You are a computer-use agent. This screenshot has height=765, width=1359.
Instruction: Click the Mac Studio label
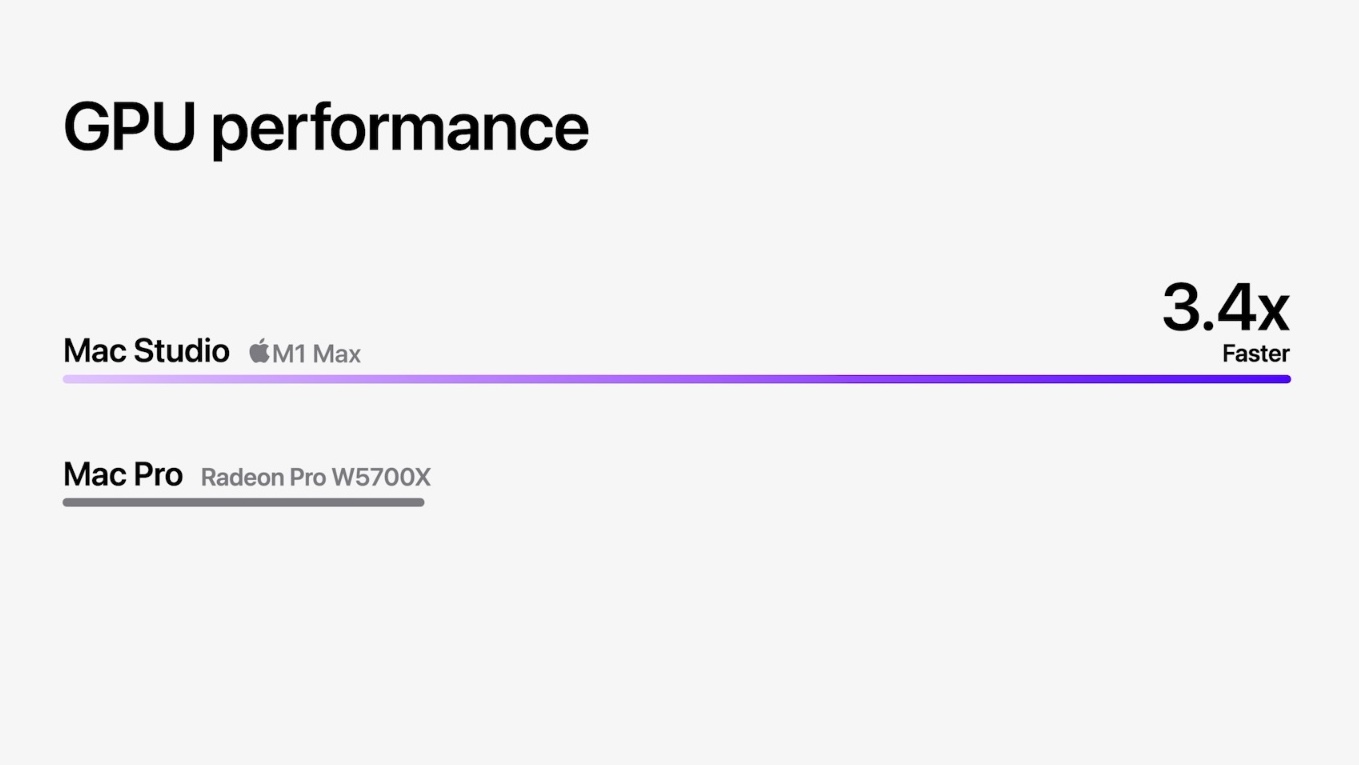[x=146, y=351]
